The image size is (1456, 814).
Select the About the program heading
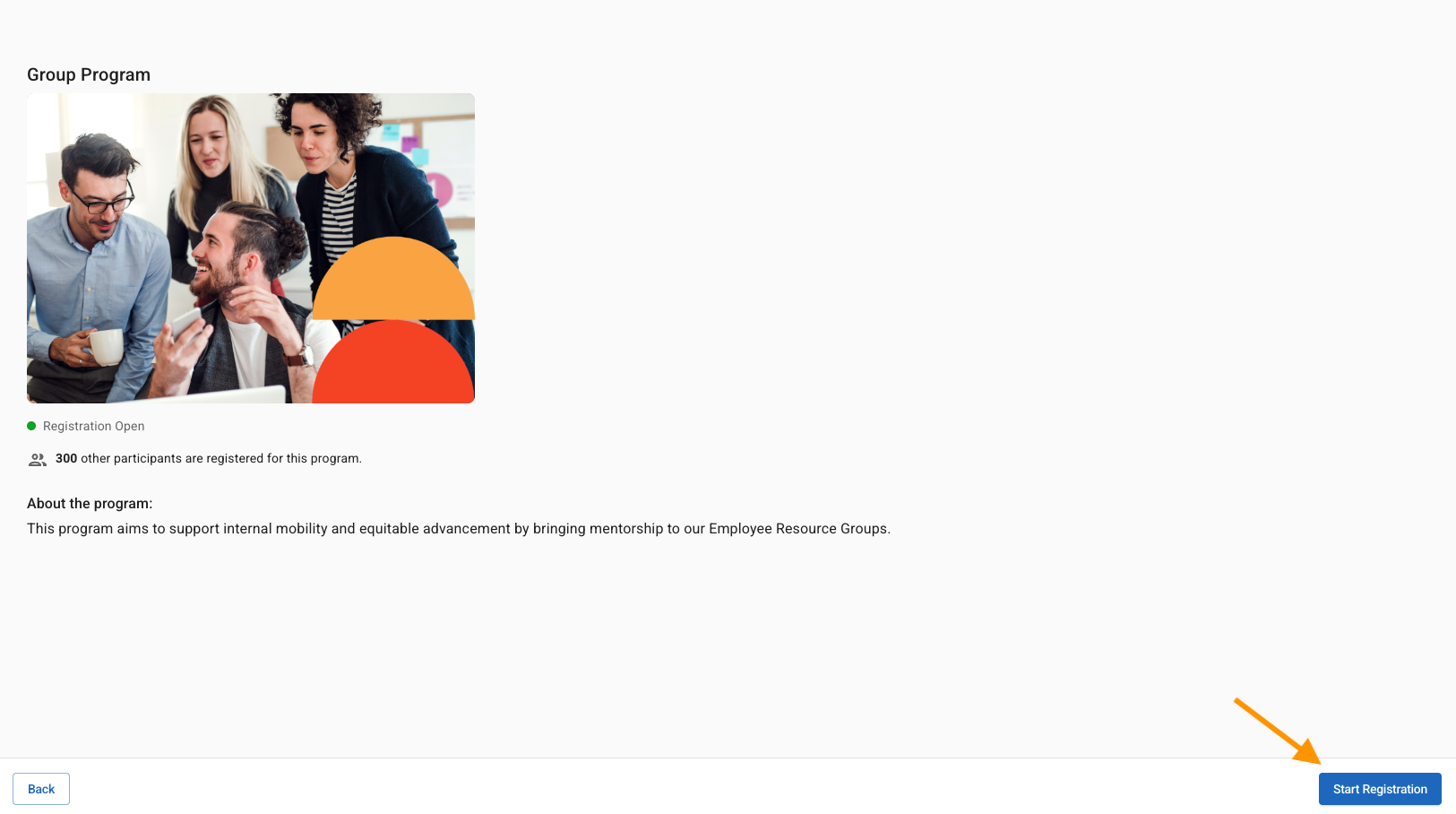pyautogui.click(x=90, y=503)
